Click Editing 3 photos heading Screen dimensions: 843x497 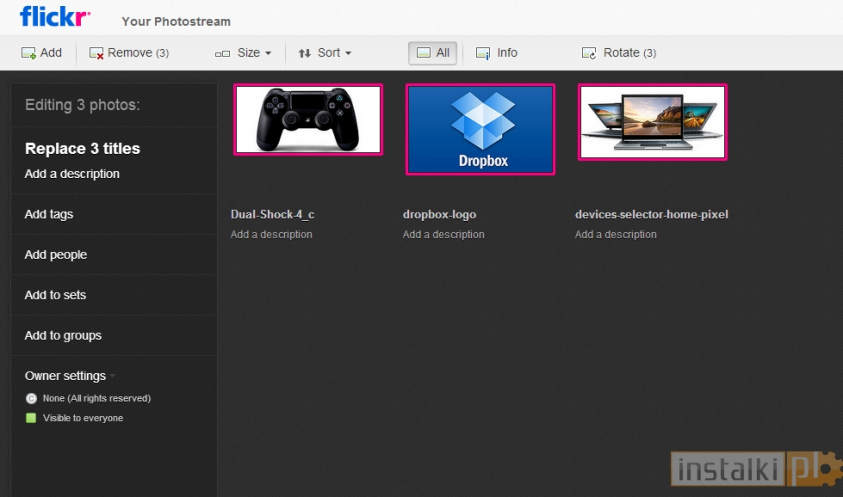click(x=82, y=105)
